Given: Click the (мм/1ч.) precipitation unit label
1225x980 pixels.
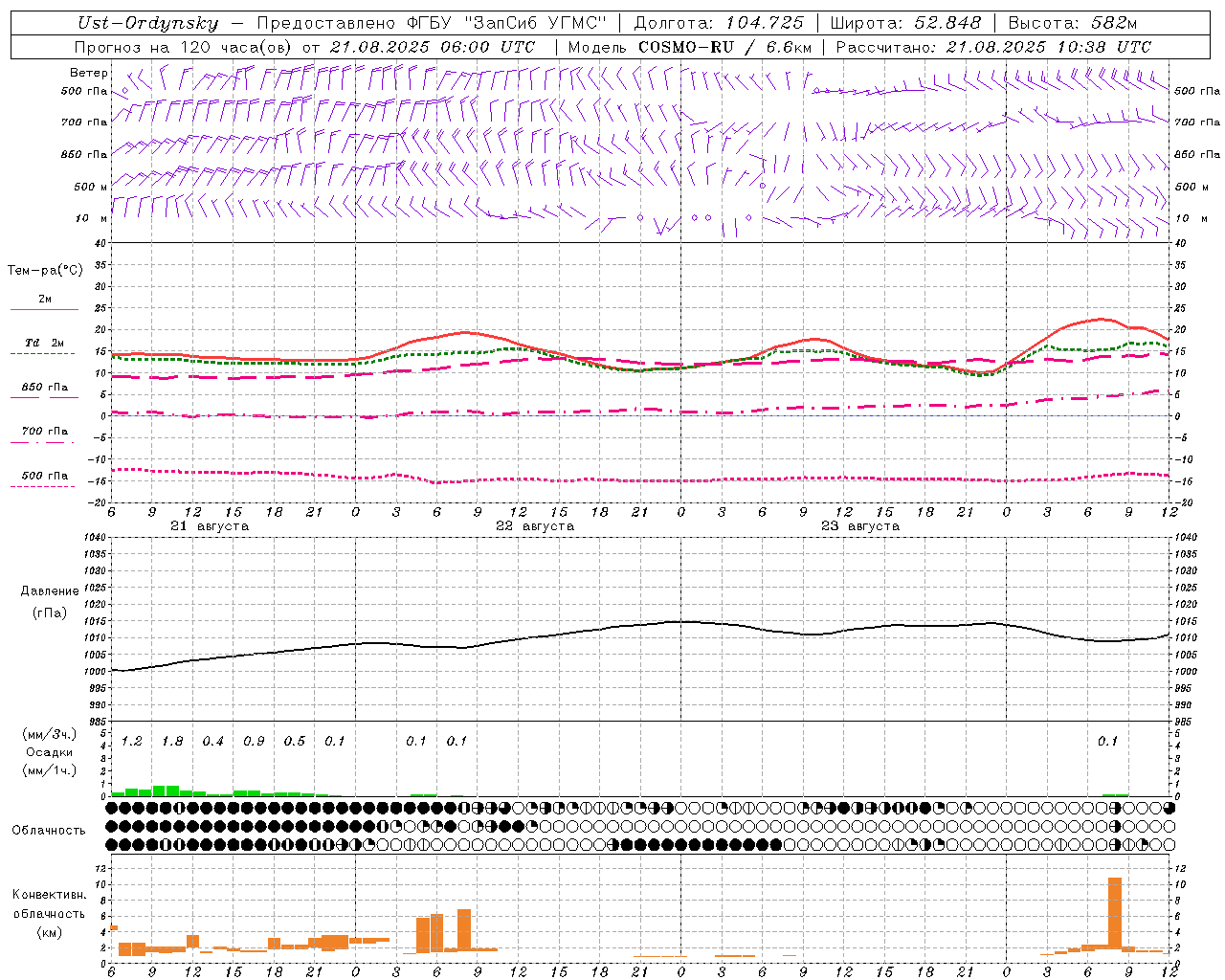Looking at the screenshot, I should (50, 770).
